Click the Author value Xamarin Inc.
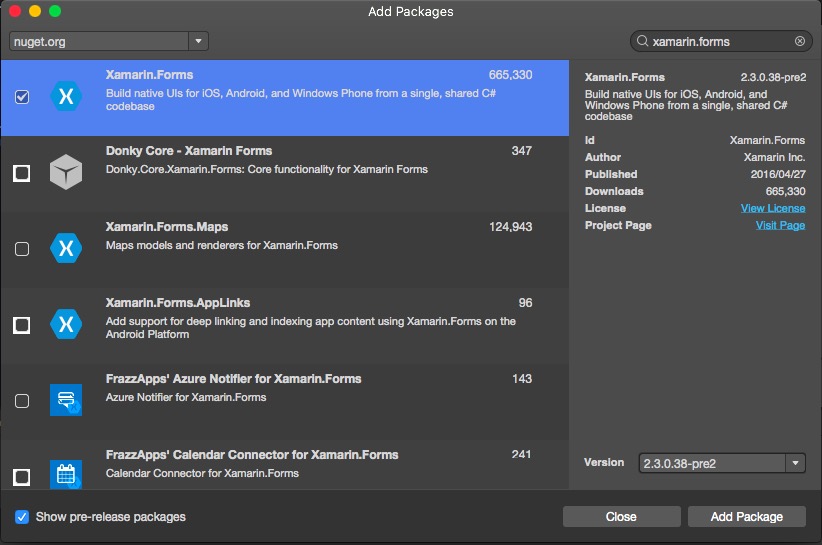 tap(774, 157)
